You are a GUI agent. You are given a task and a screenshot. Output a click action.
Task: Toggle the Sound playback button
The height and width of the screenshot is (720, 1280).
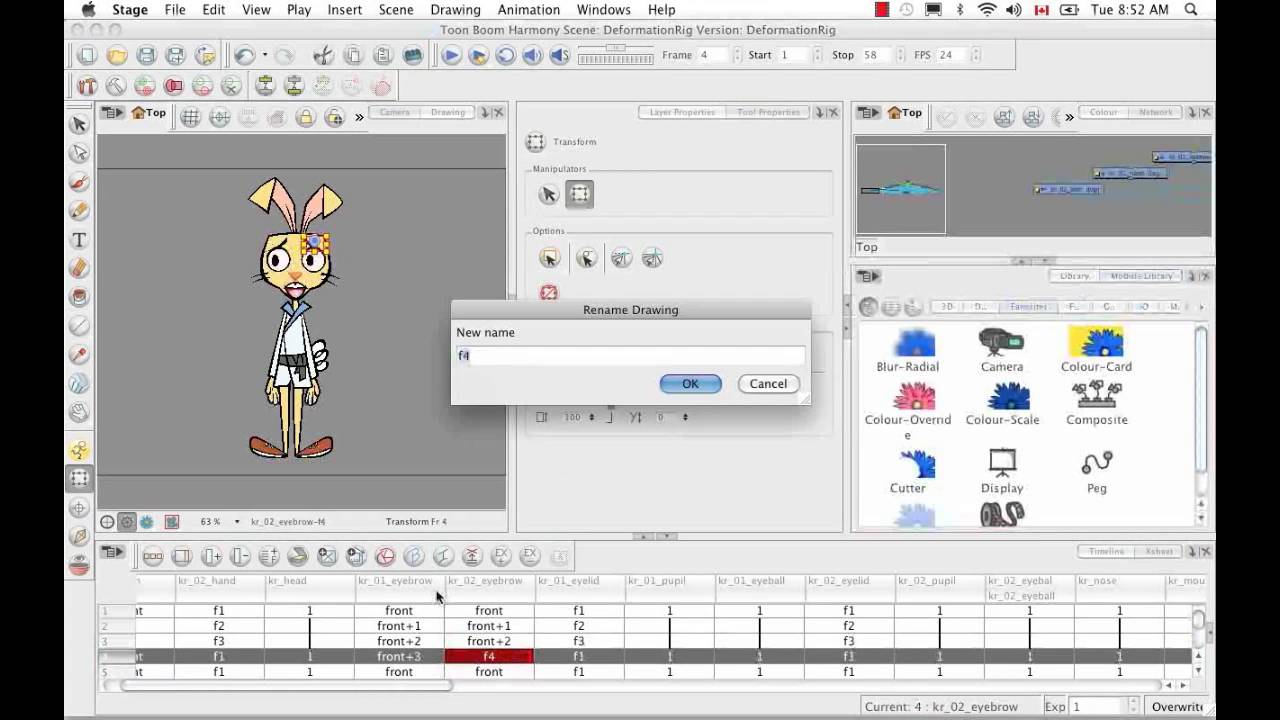(532, 55)
